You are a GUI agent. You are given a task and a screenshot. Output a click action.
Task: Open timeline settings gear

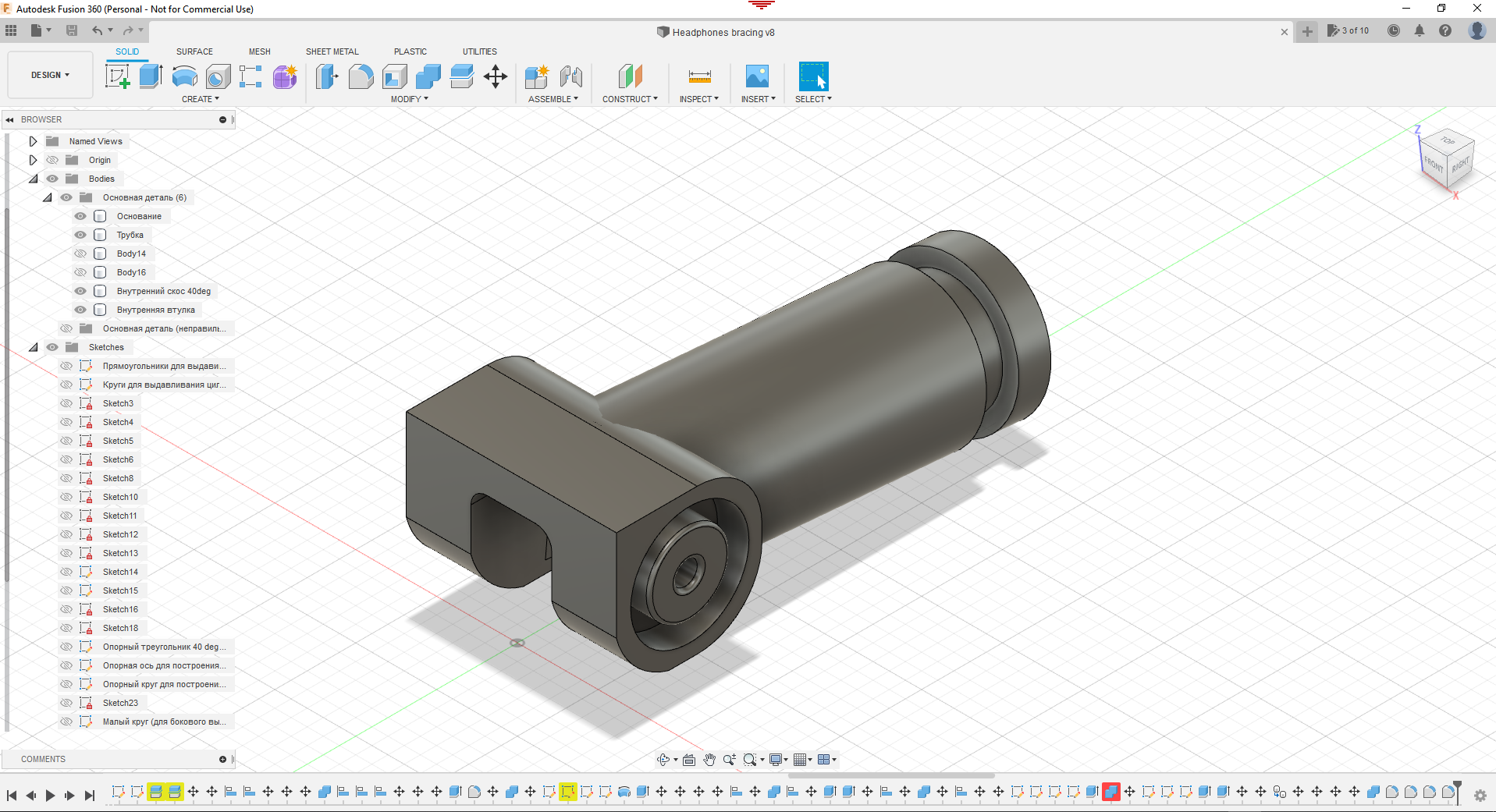[x=1480, y=796]
